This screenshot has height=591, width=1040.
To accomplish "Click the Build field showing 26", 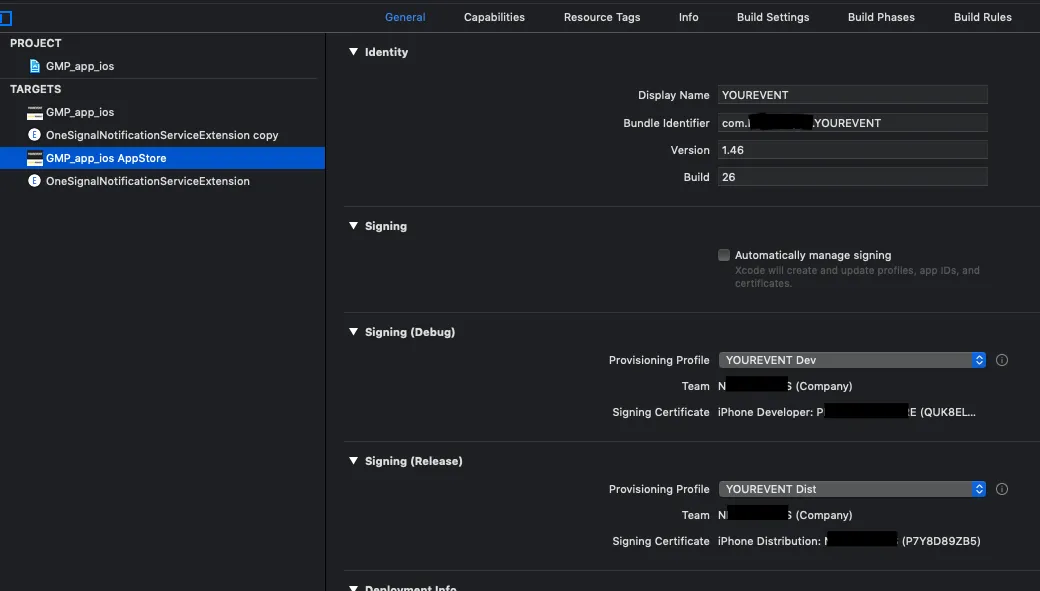I will tap(852, 177).
